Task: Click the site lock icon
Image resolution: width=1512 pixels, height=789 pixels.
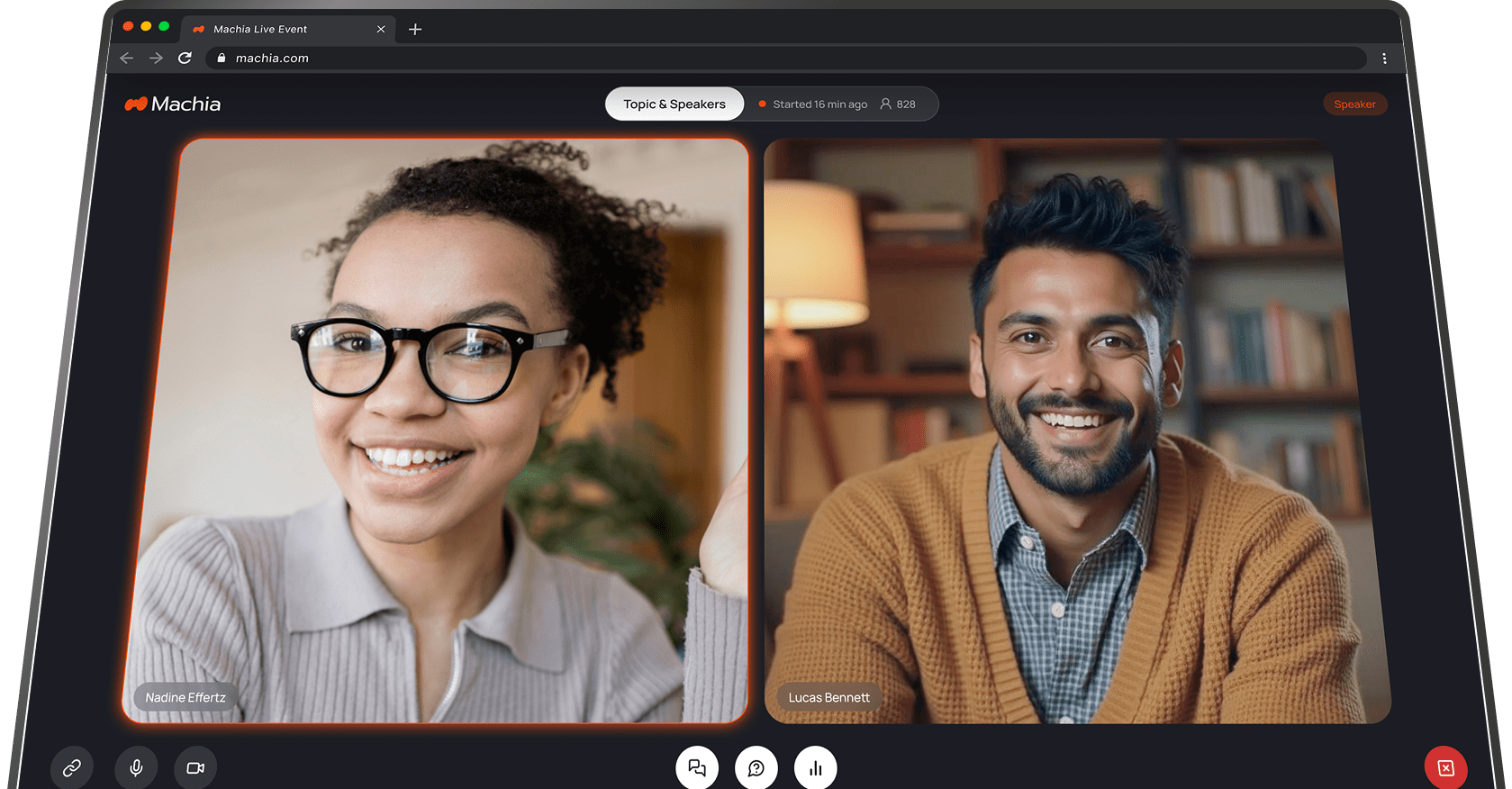Action: [x=222, y=58]
